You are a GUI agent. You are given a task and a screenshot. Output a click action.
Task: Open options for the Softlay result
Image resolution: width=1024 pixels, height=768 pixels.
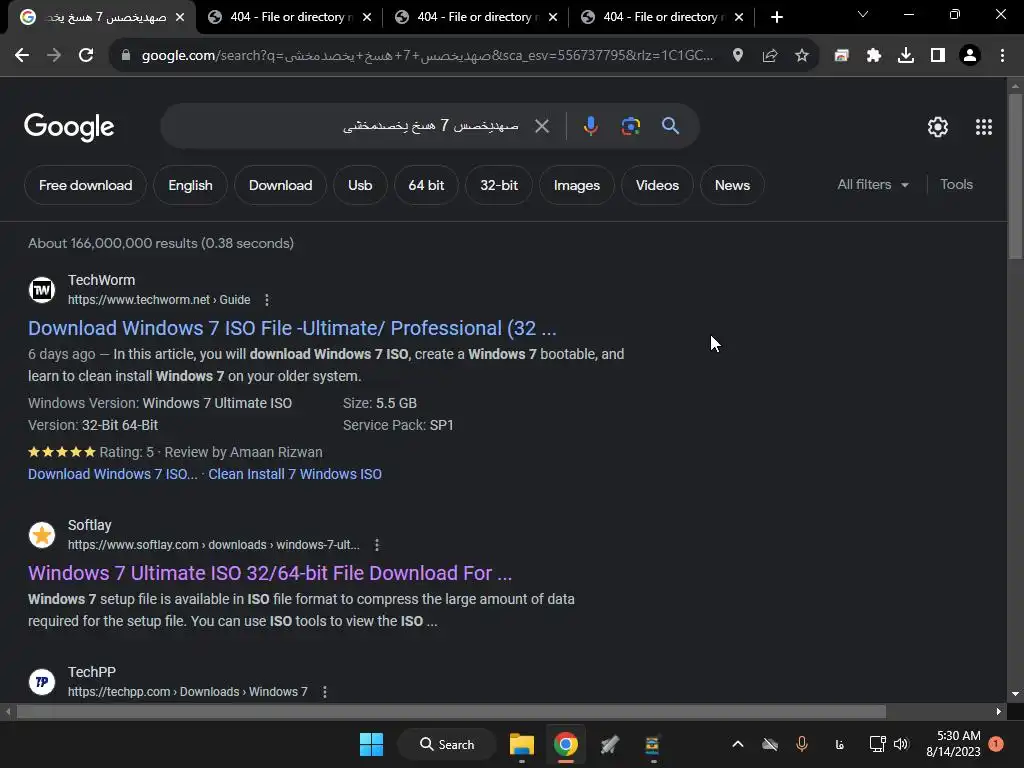377,545
